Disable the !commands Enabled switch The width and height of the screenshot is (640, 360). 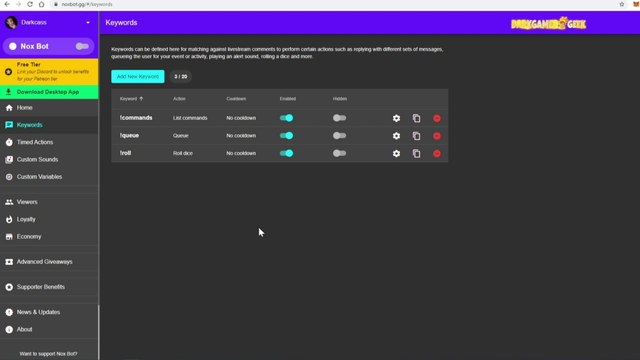287,118
